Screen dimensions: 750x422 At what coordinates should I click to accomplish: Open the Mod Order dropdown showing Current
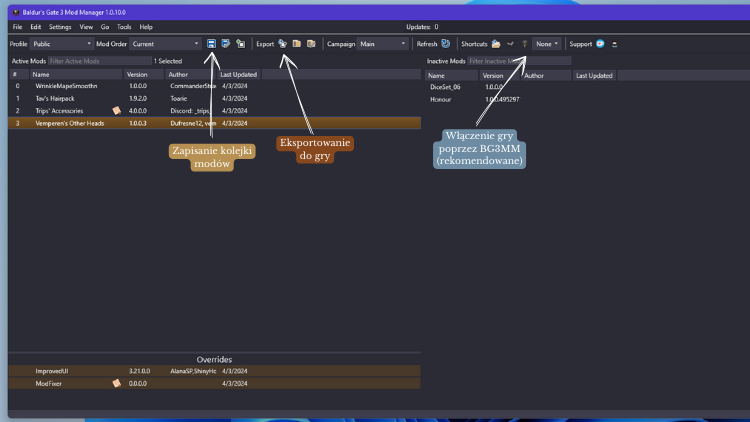click(165, 44)
